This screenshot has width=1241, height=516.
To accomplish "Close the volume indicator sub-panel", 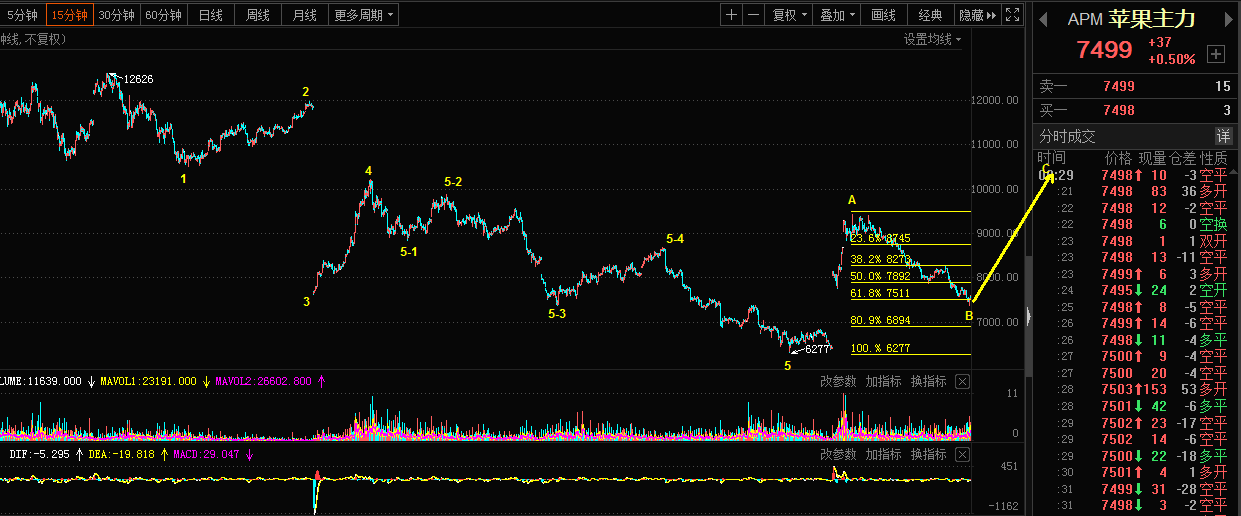I will tap(962, 382).
